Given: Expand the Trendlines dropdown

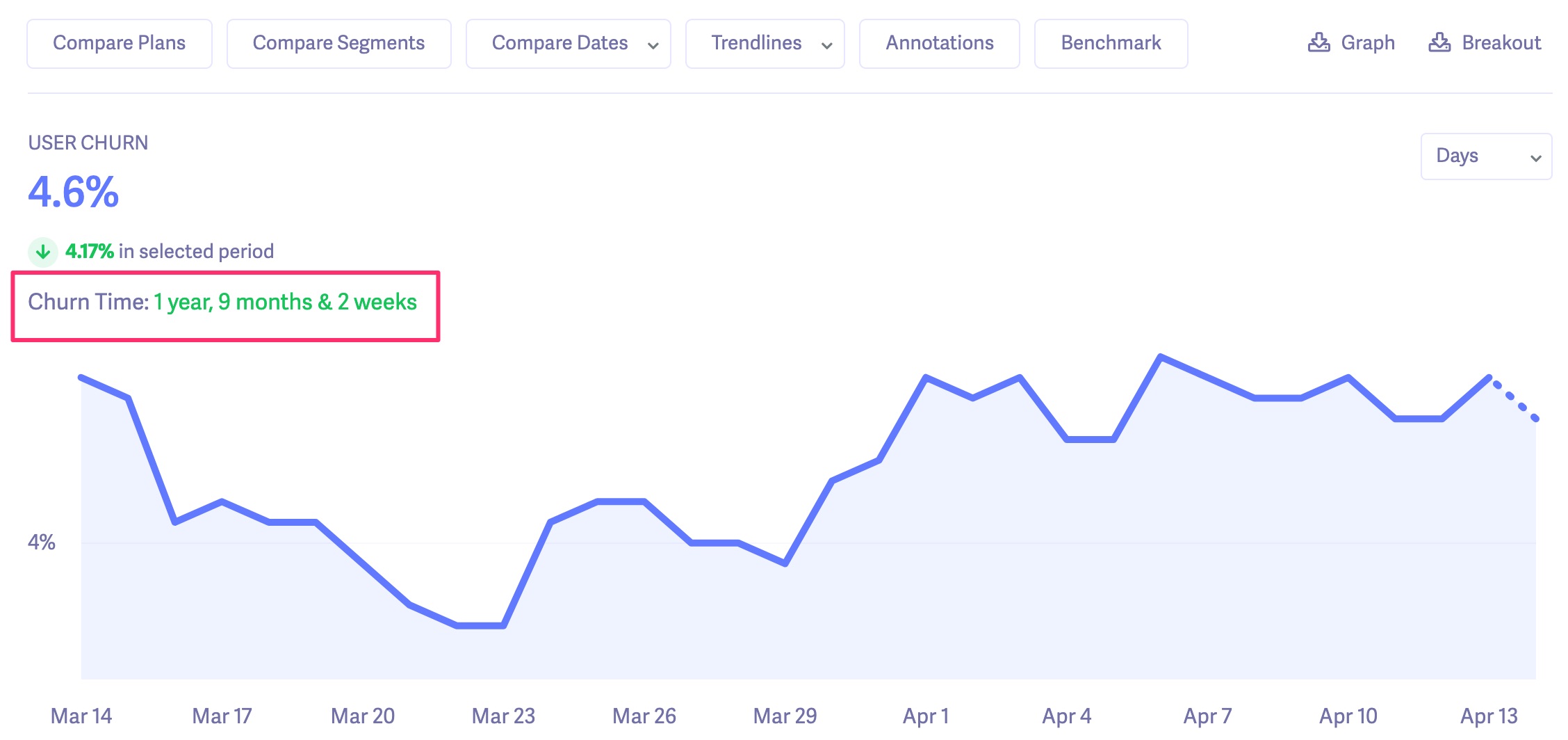Looking at the screenshot, I should pos(765,44).
